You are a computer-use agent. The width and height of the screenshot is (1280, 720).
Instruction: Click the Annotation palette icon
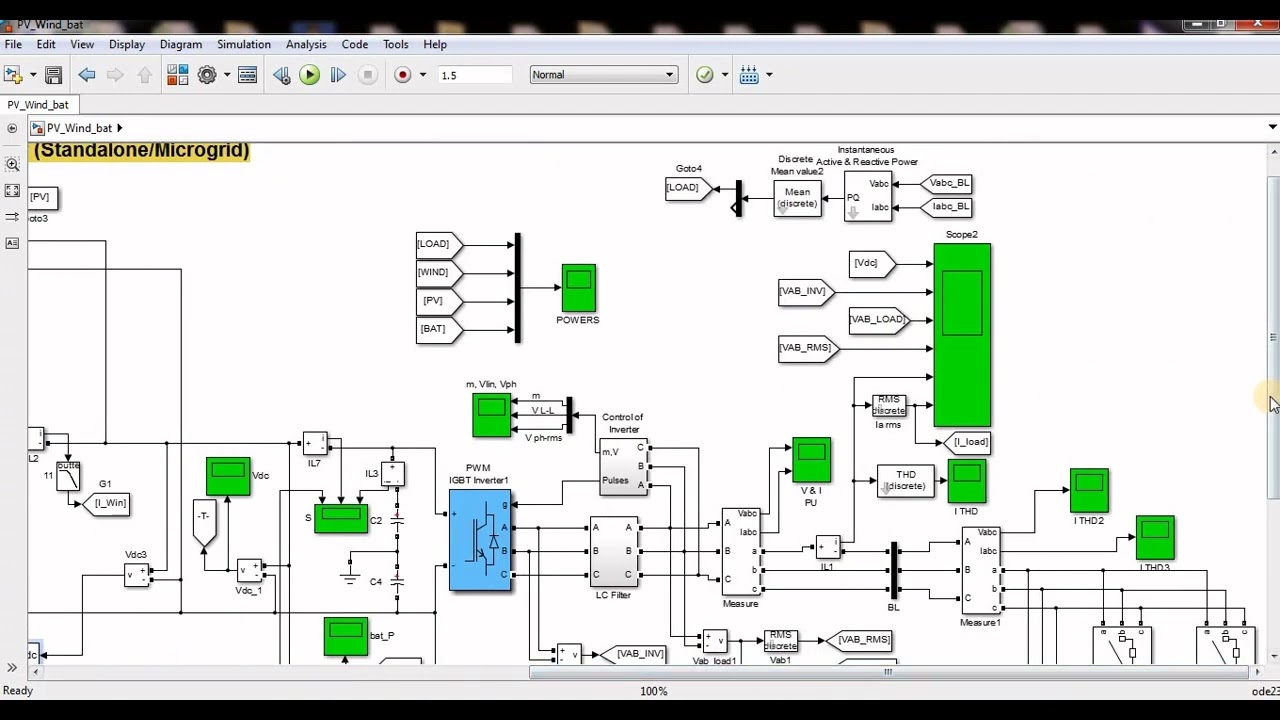click(12, 243)
